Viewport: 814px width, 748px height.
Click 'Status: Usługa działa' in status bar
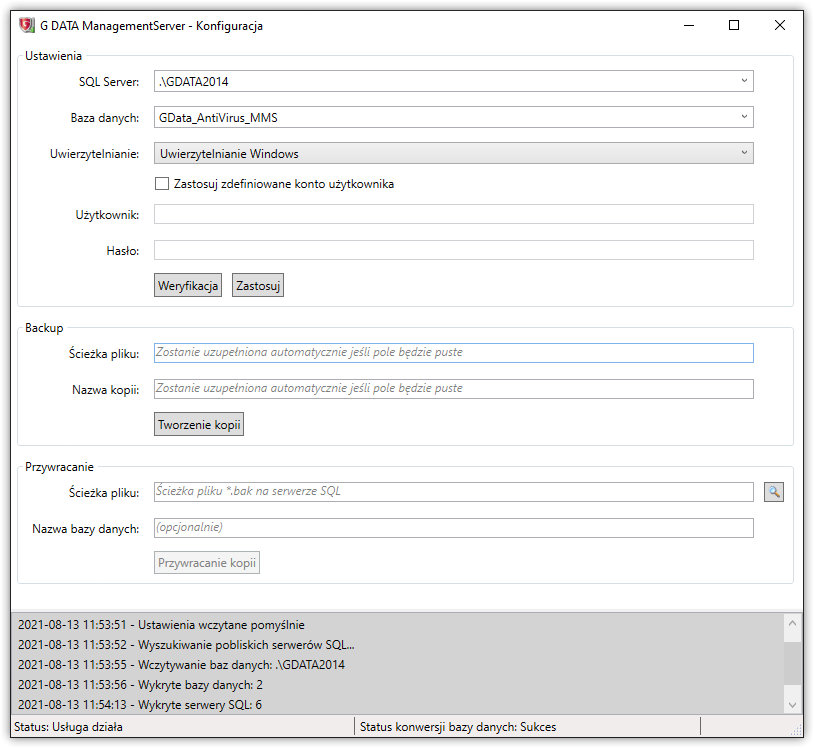(69, 727)
